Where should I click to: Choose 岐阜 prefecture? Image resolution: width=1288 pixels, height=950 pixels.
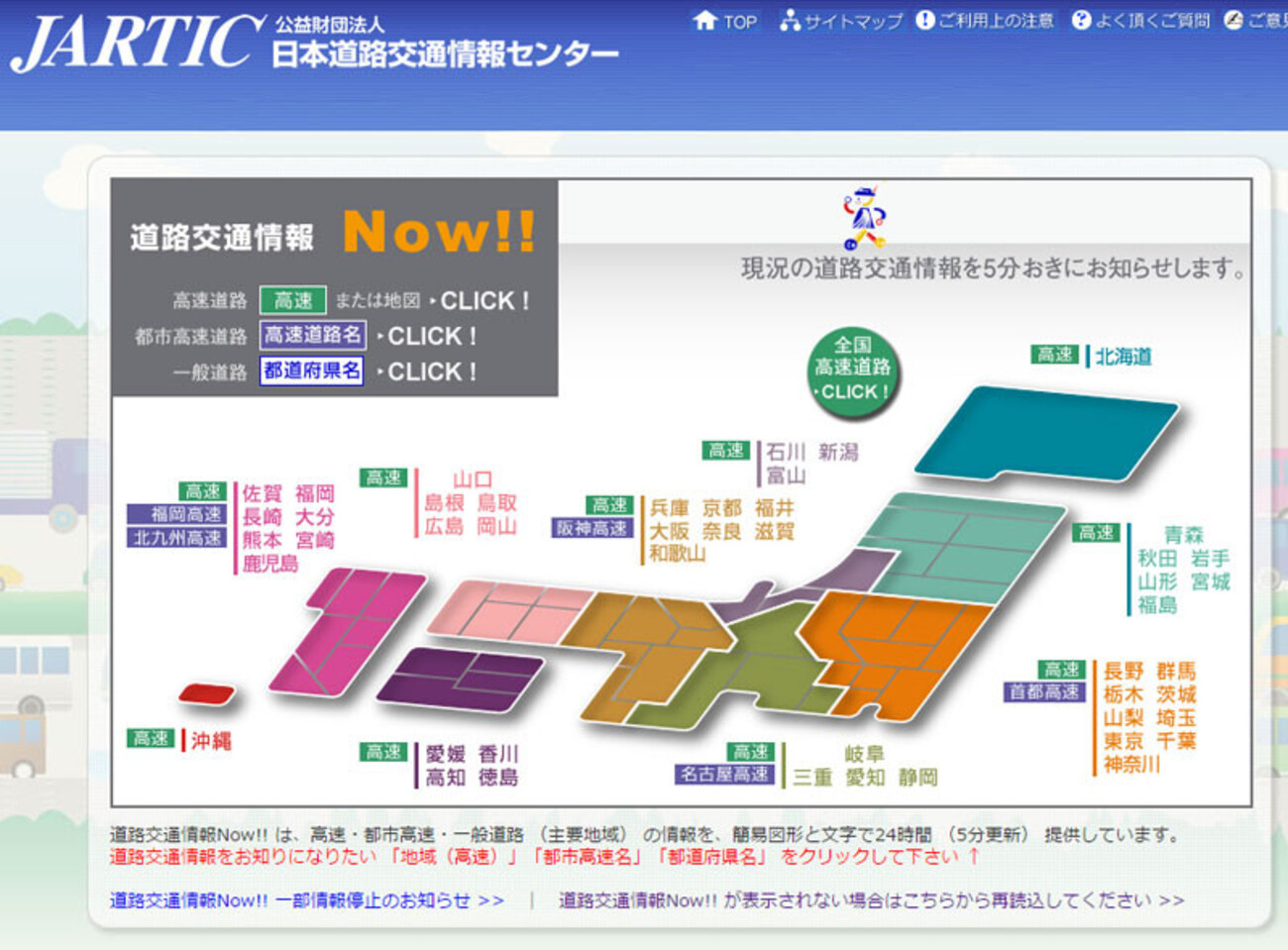[865, 755]
